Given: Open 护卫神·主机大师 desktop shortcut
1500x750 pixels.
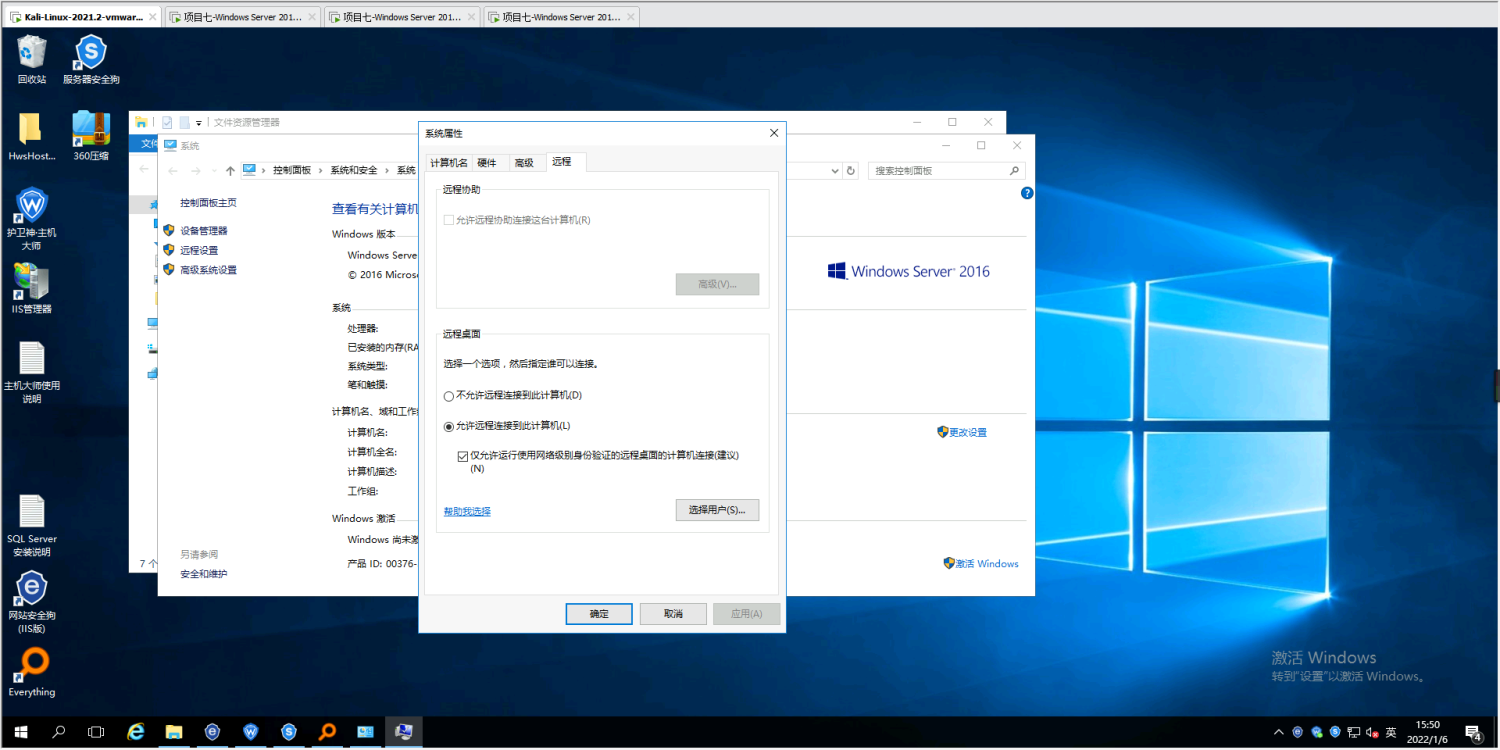Looking at the screenshot, I should click(x=32, y=219).
